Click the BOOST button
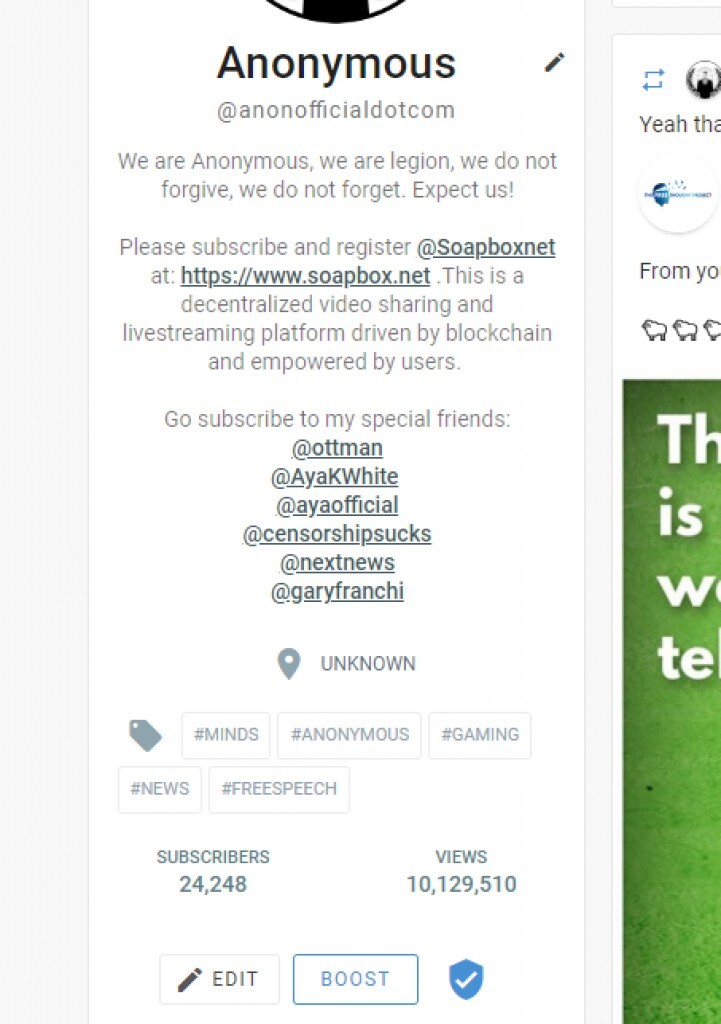The image size is (721, 1024). tap(355, 979)
